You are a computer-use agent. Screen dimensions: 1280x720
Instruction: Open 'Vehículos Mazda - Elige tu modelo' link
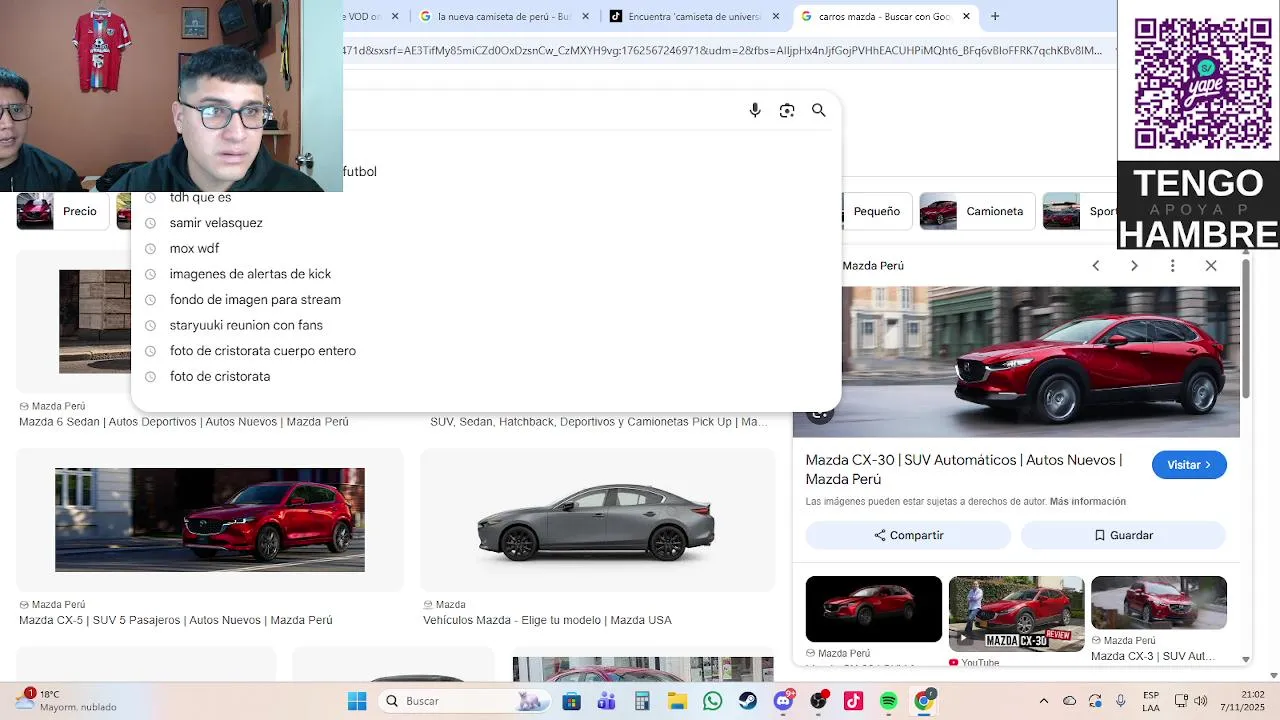pyautogui.click(x=547, y=620)
